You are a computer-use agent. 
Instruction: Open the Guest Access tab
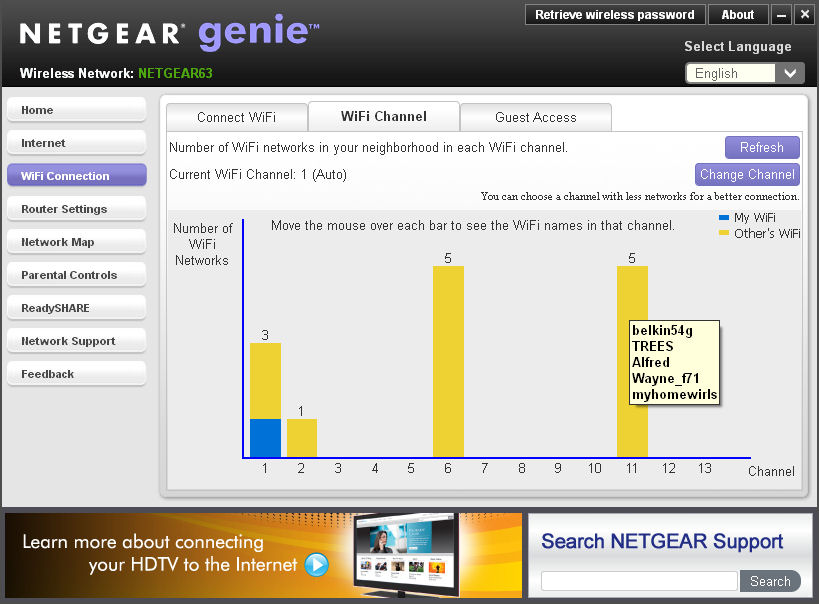(x=536, y=117)
